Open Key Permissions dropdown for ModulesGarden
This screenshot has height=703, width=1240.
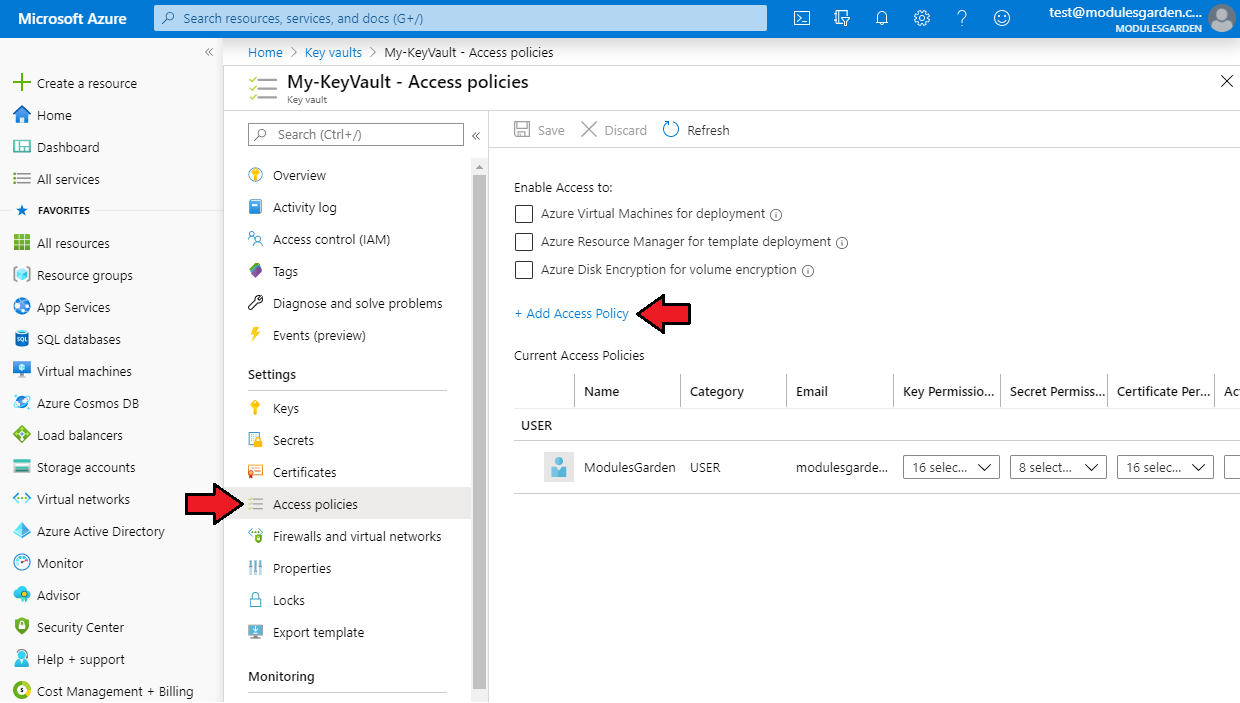pos(951,467)
